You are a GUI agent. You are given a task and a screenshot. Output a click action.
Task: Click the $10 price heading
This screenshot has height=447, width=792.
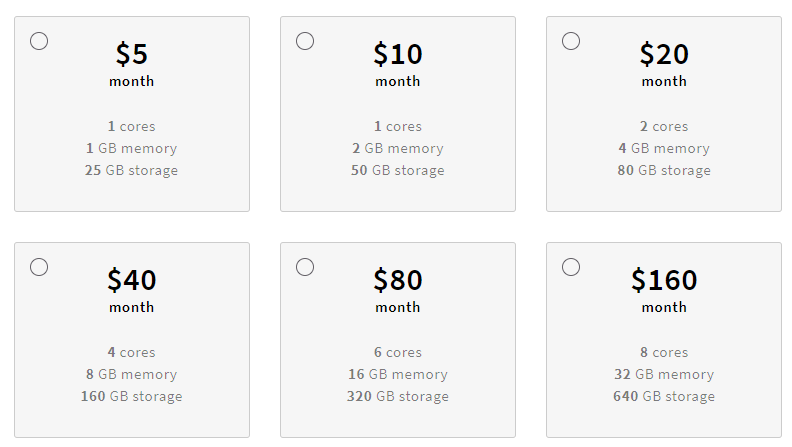[398, 54]
